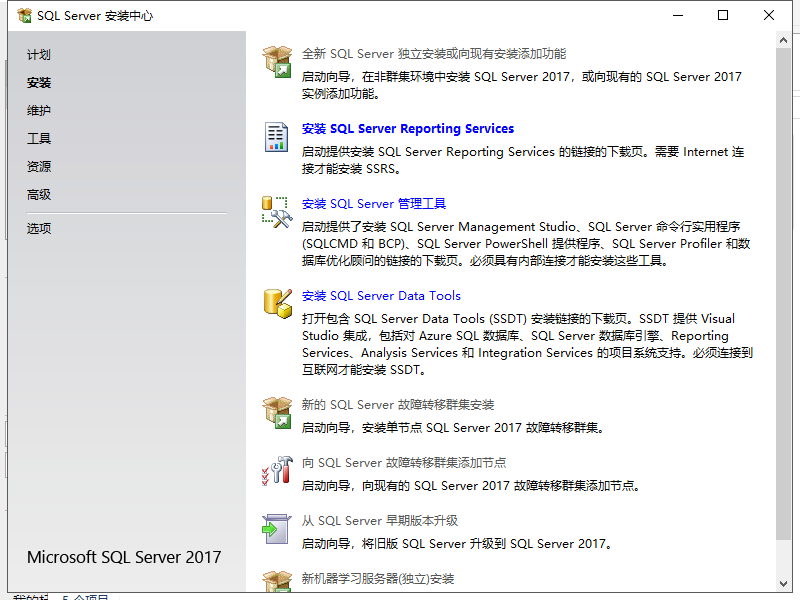This screenshot has width=800, height=600.
Task: Open the 资源 section
Action: pos(38,166)
